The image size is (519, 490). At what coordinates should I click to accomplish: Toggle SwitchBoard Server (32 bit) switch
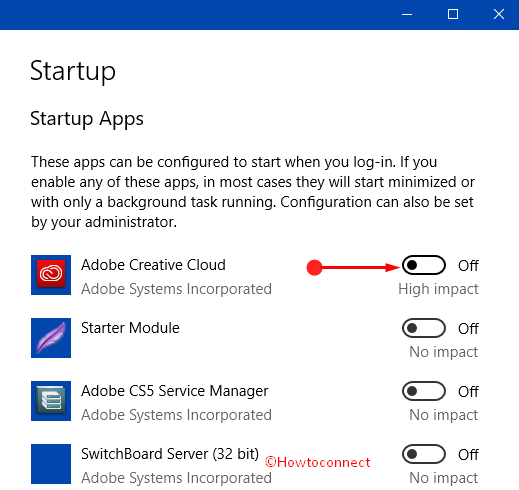coord(424,454)
